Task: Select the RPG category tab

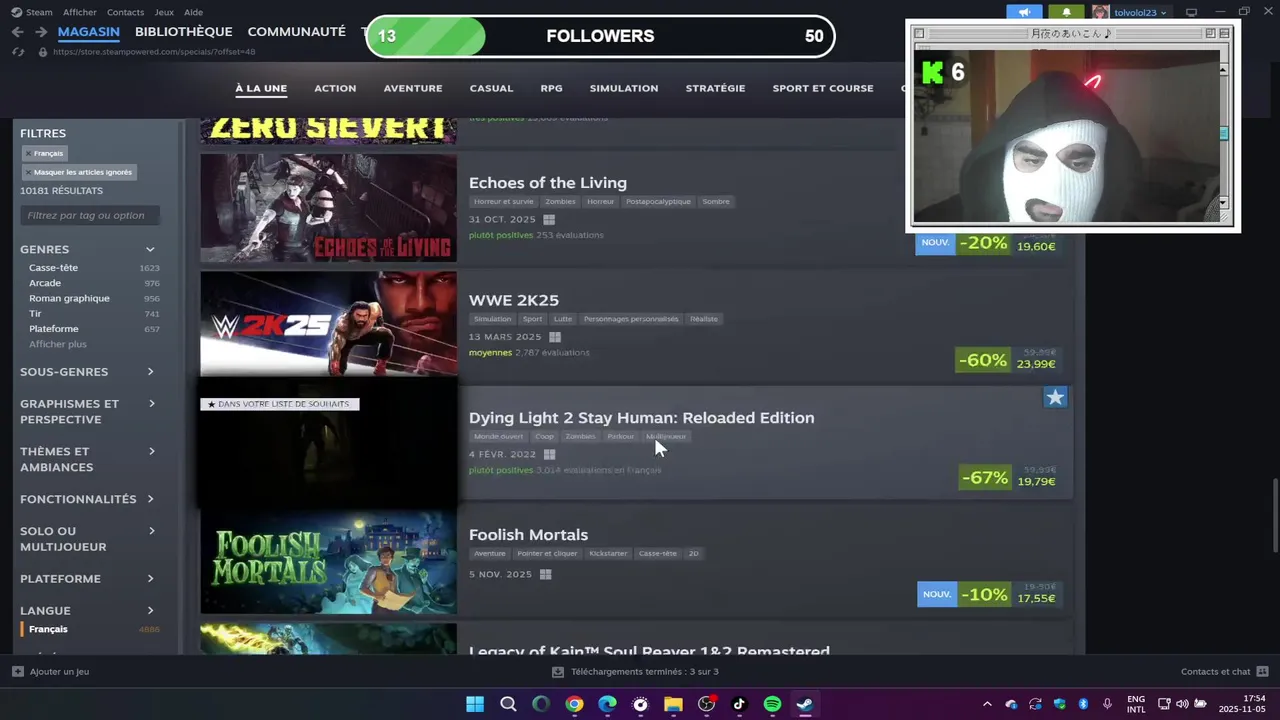Action: point(551,88)
